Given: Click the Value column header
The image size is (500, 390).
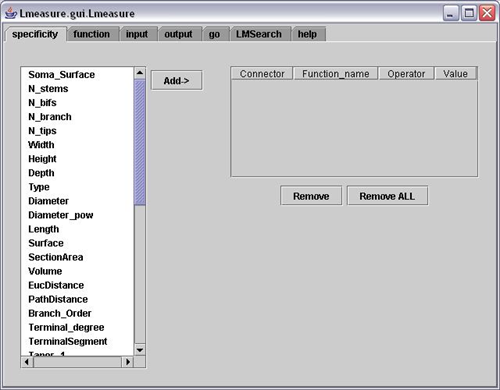Looking at the screenshot, I should [x=456, y=74].
